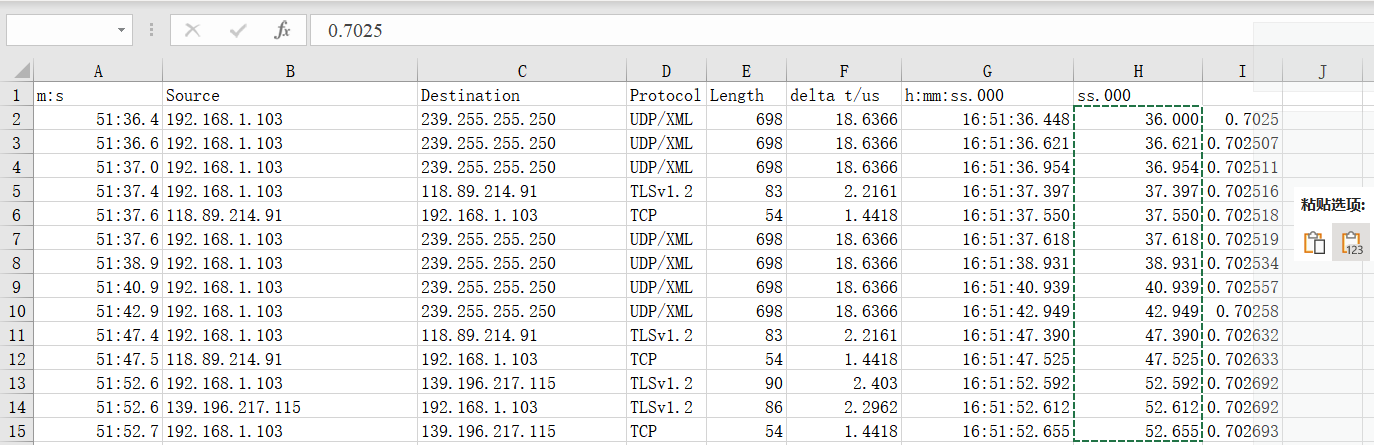Image resolution: width=1374 pixels, height=445 pixels.
Task: Select length value 86
Action: (746, 407)
